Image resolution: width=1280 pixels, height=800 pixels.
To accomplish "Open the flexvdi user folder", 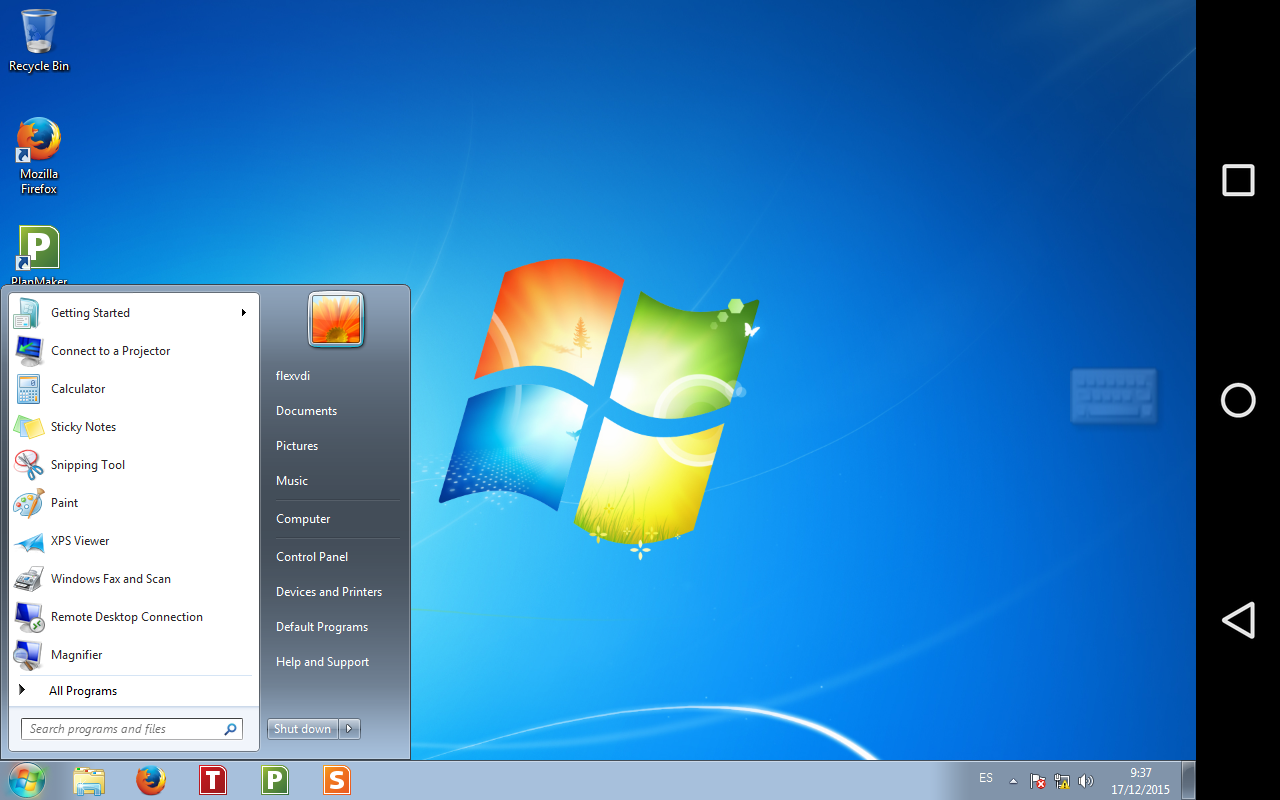I will point(293,376).
